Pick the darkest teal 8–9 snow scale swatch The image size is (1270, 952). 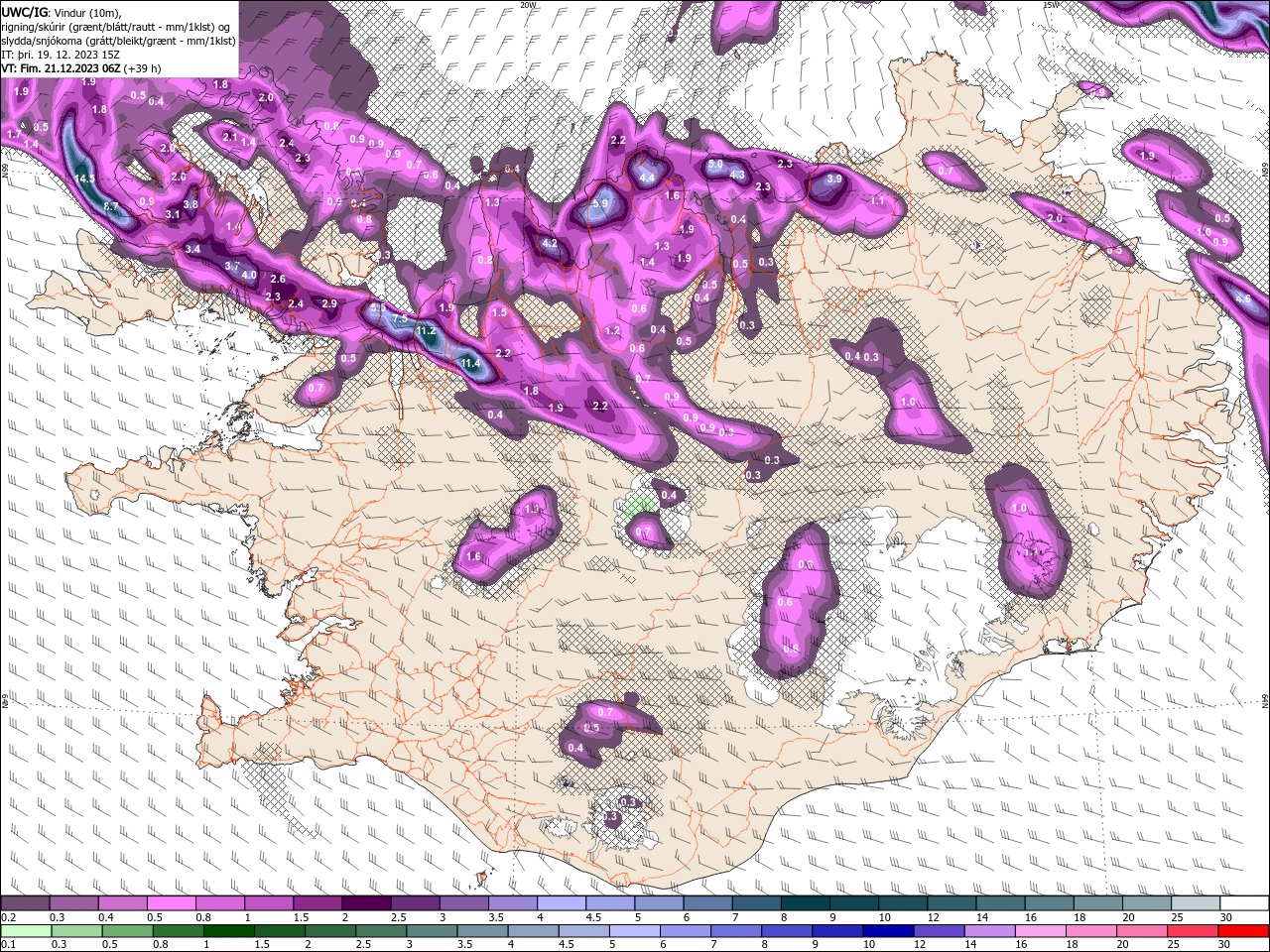point(806,902)
